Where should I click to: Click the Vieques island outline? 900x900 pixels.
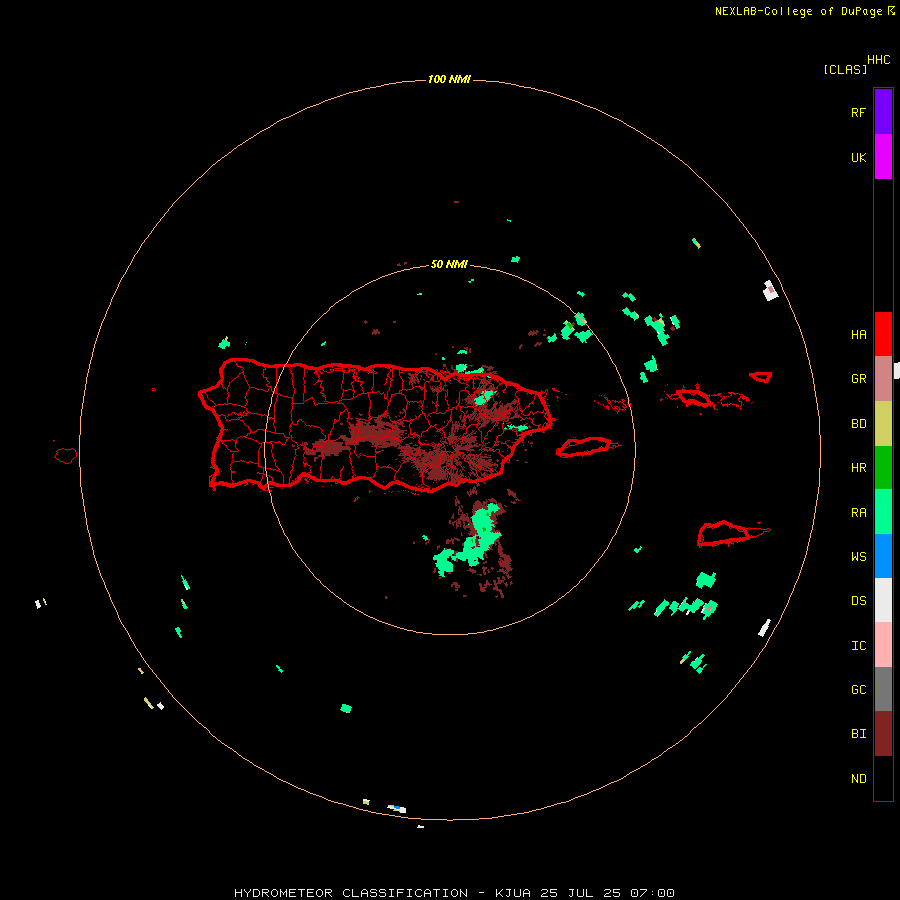click(x=584, y=447)
